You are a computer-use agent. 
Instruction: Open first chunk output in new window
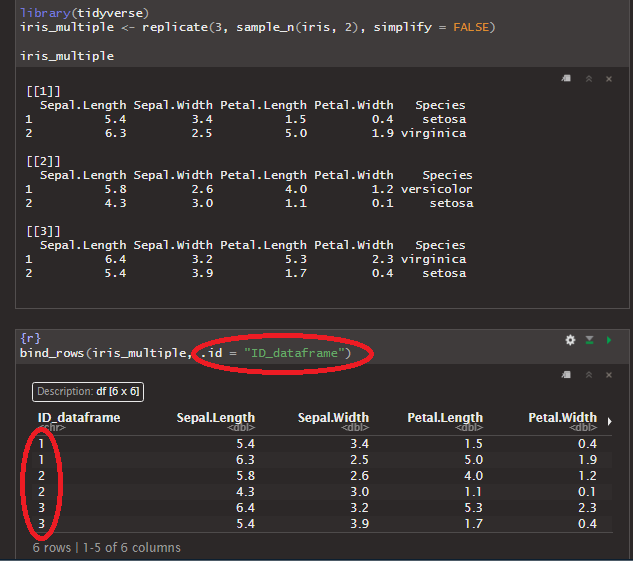coord(566,78)
